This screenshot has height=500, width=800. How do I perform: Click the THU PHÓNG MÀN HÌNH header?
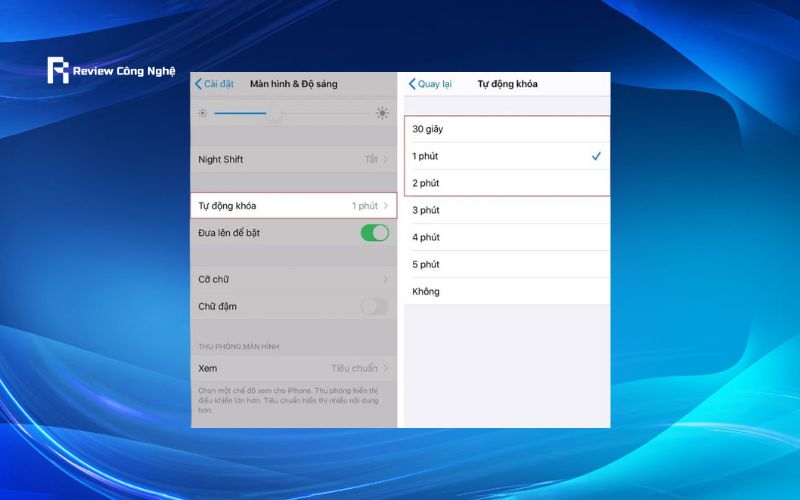239,346
